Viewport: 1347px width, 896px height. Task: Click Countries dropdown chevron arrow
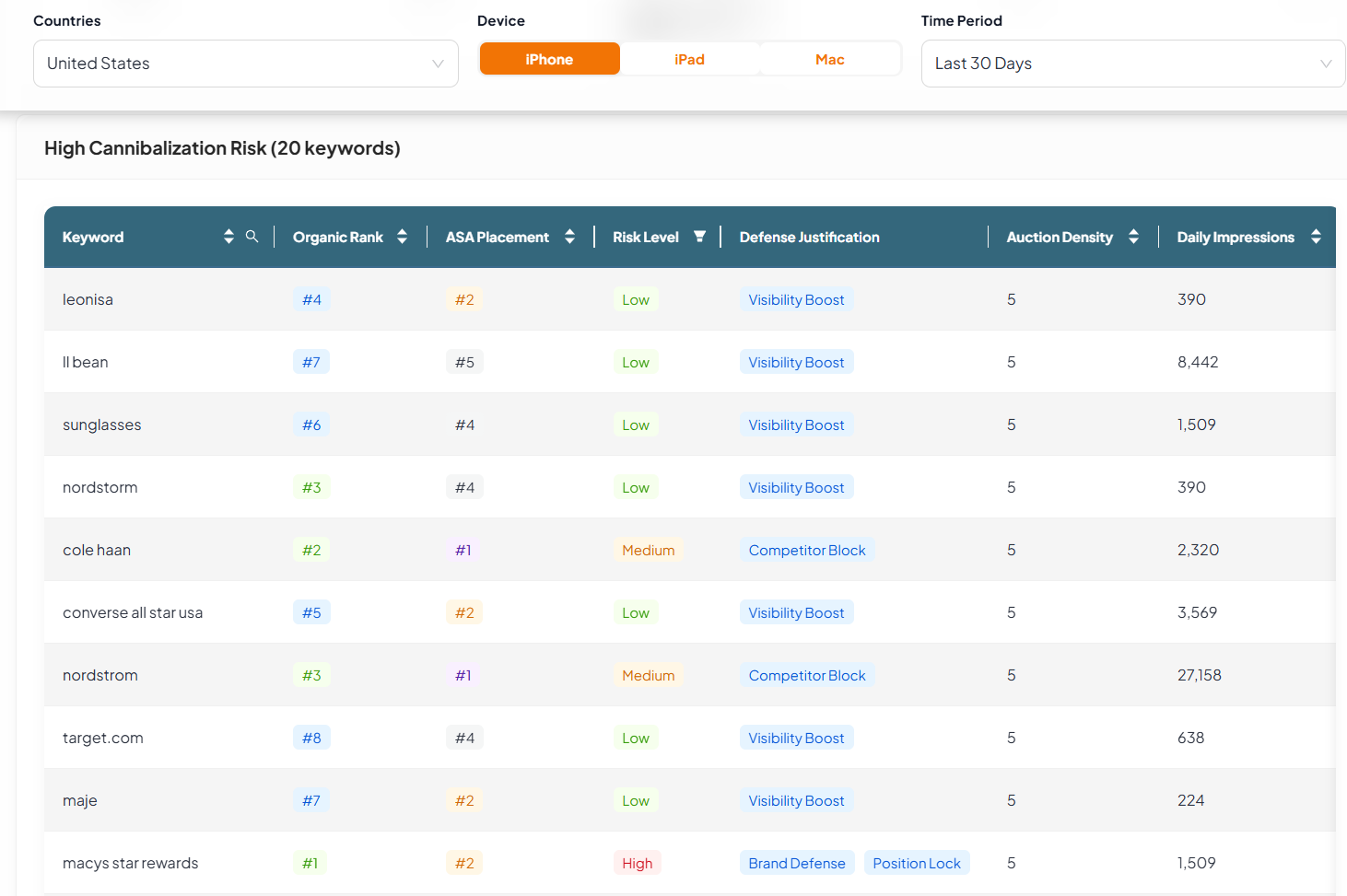coord(438,64)
